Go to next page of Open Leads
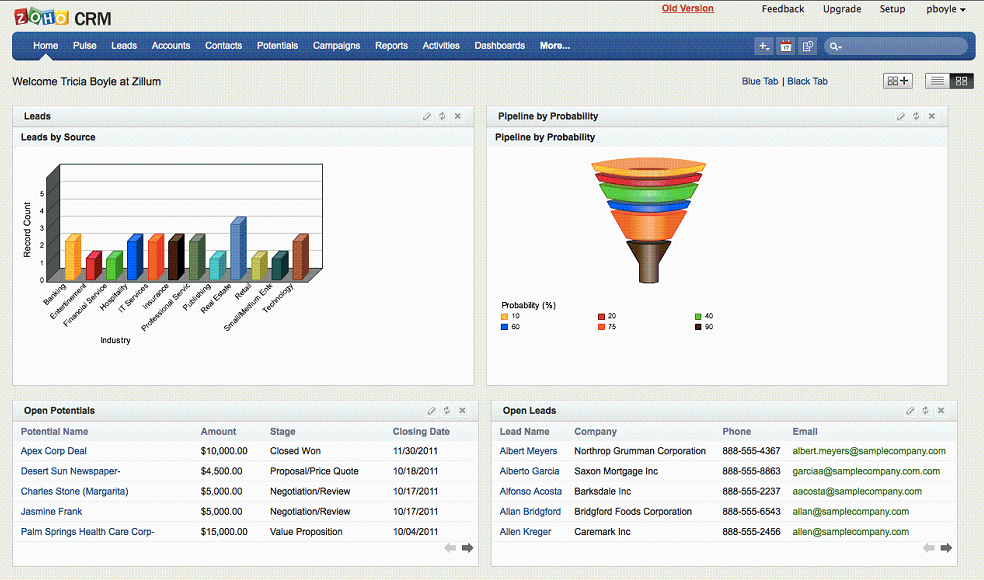Image resolution: width=984 pixels, height=580 pixels. pyautogui.click(x=946, y=548)
